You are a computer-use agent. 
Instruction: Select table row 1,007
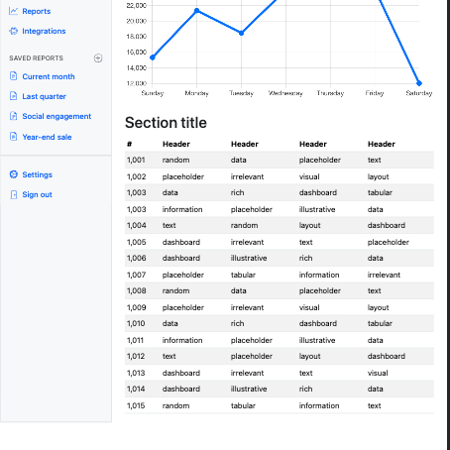(x=279, y=275)
